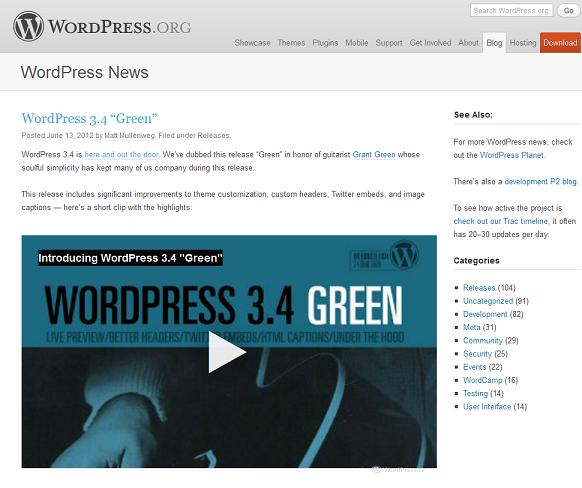
Task: Click the WordPress News heading
Action: (85, 72)
